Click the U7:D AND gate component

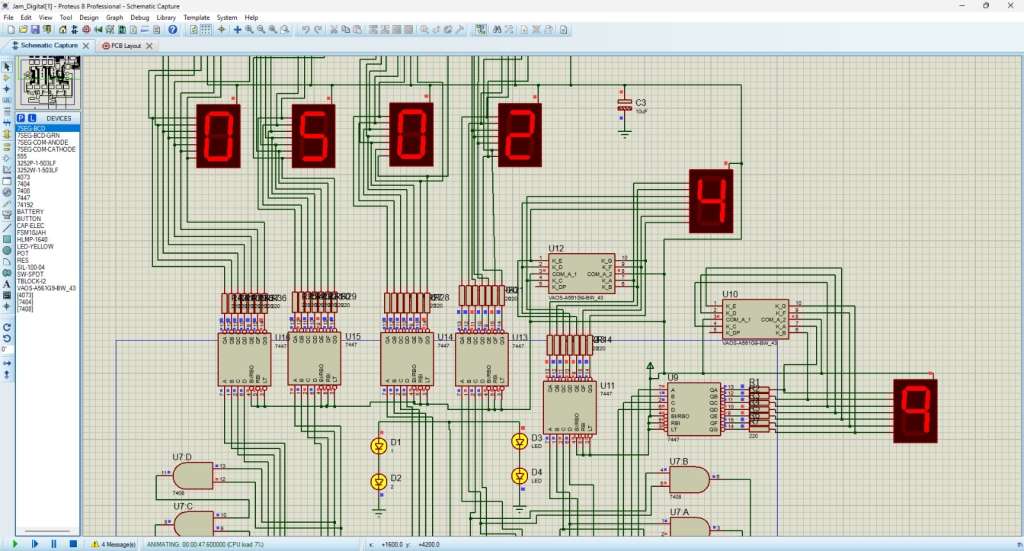194,476
